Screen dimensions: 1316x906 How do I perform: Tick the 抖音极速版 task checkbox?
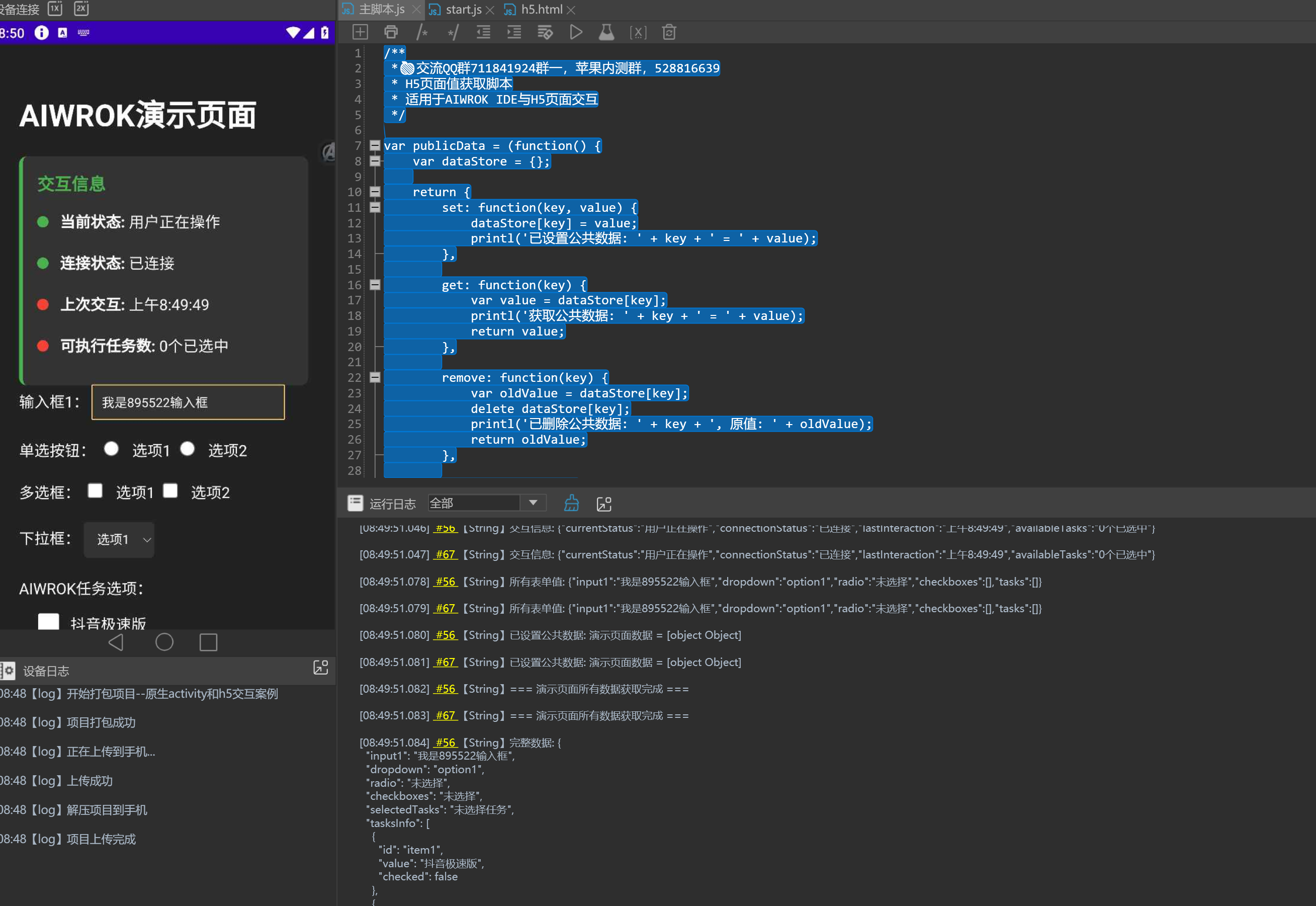point(48,622)
